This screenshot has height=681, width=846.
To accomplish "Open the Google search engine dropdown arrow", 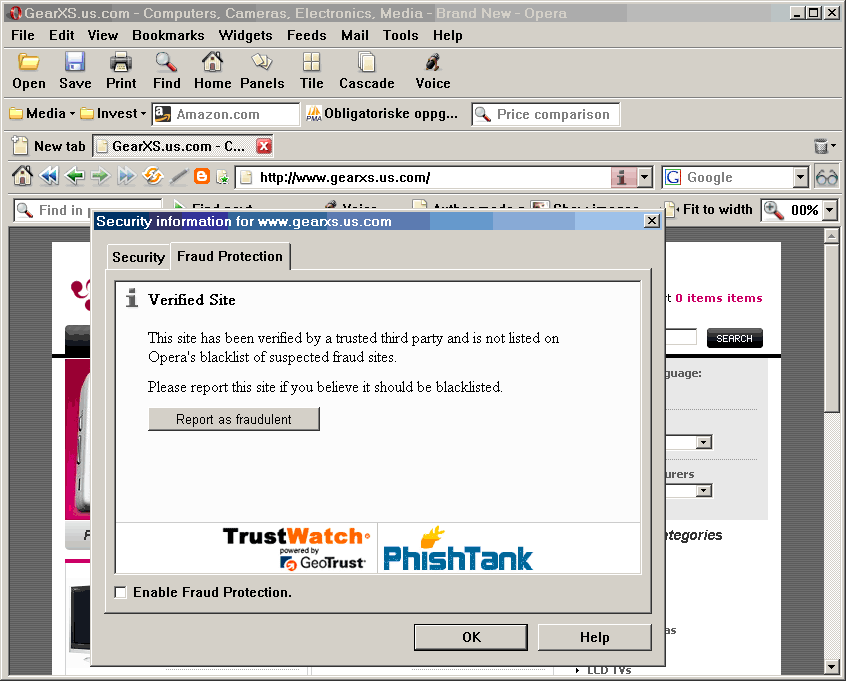I will point(800,177).
